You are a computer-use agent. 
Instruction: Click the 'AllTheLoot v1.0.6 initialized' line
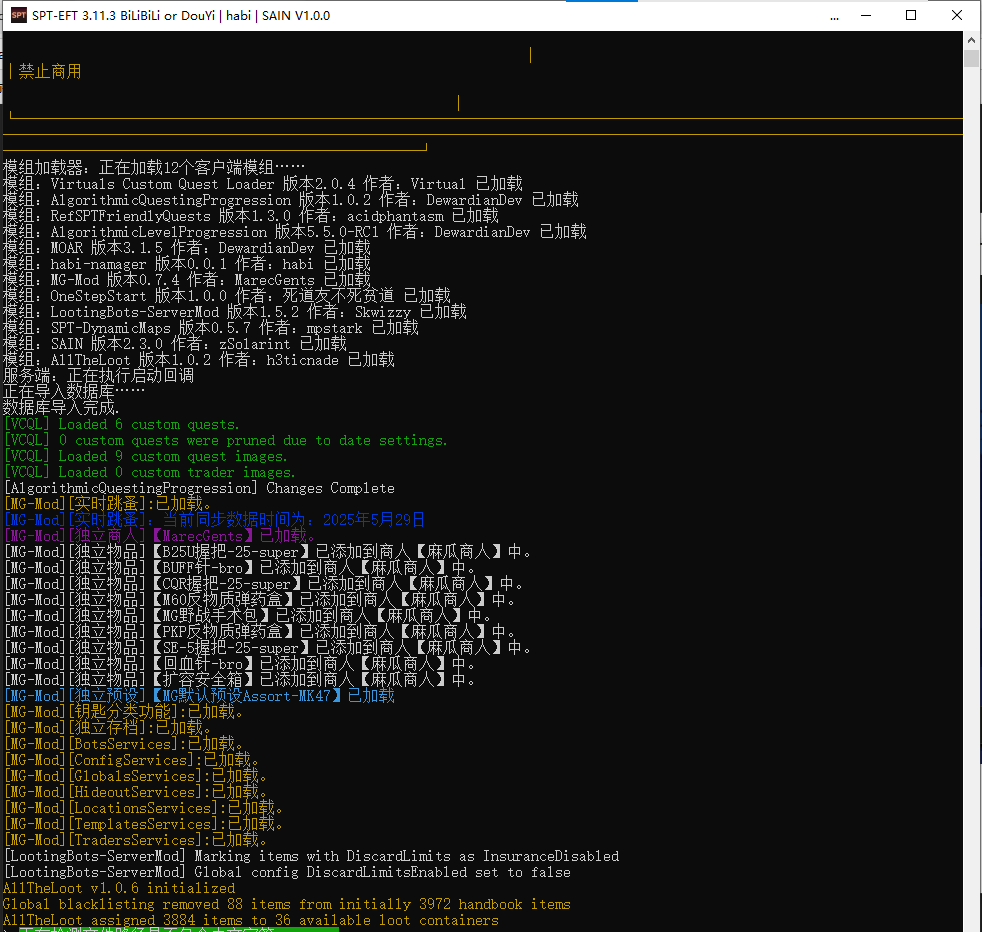119,888
